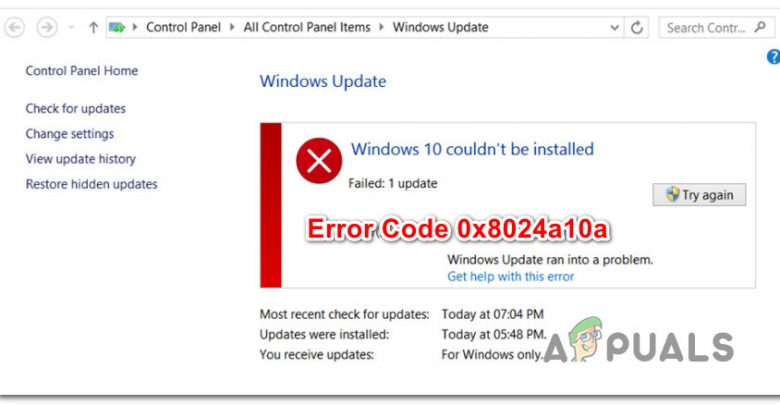The width and height of the screenshot is (780, 405).
Task: Go up one level with the up arrow
Action: tap(93, 27)
